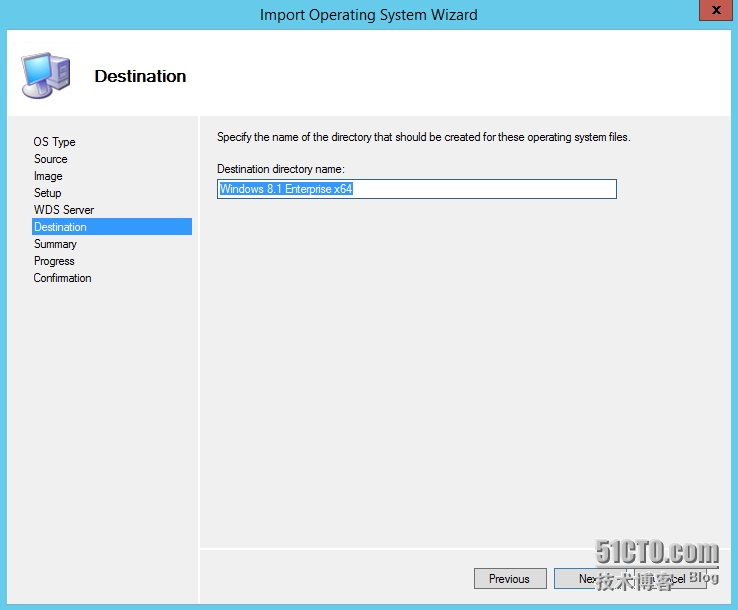Select the Setup step in sidebar
This screenshot has width=738, height=610.
48,193
